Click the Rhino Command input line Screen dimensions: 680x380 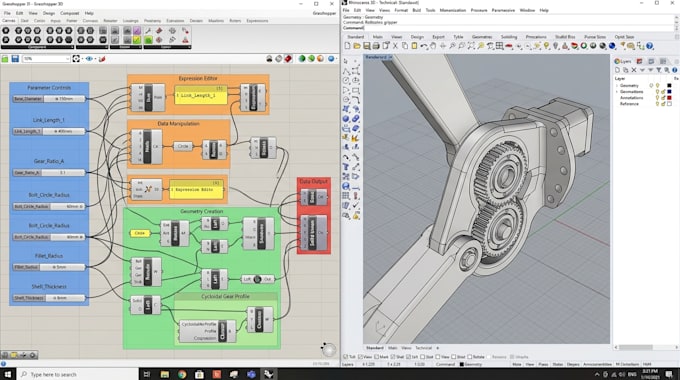tap(507, 28)
